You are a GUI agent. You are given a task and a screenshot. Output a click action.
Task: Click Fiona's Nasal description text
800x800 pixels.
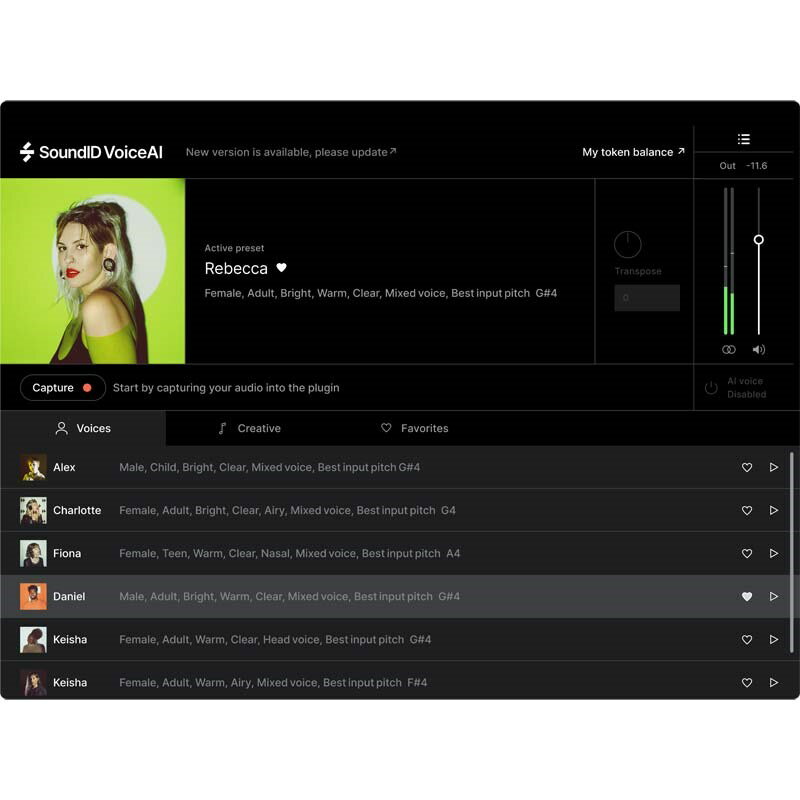click(289, 554)
